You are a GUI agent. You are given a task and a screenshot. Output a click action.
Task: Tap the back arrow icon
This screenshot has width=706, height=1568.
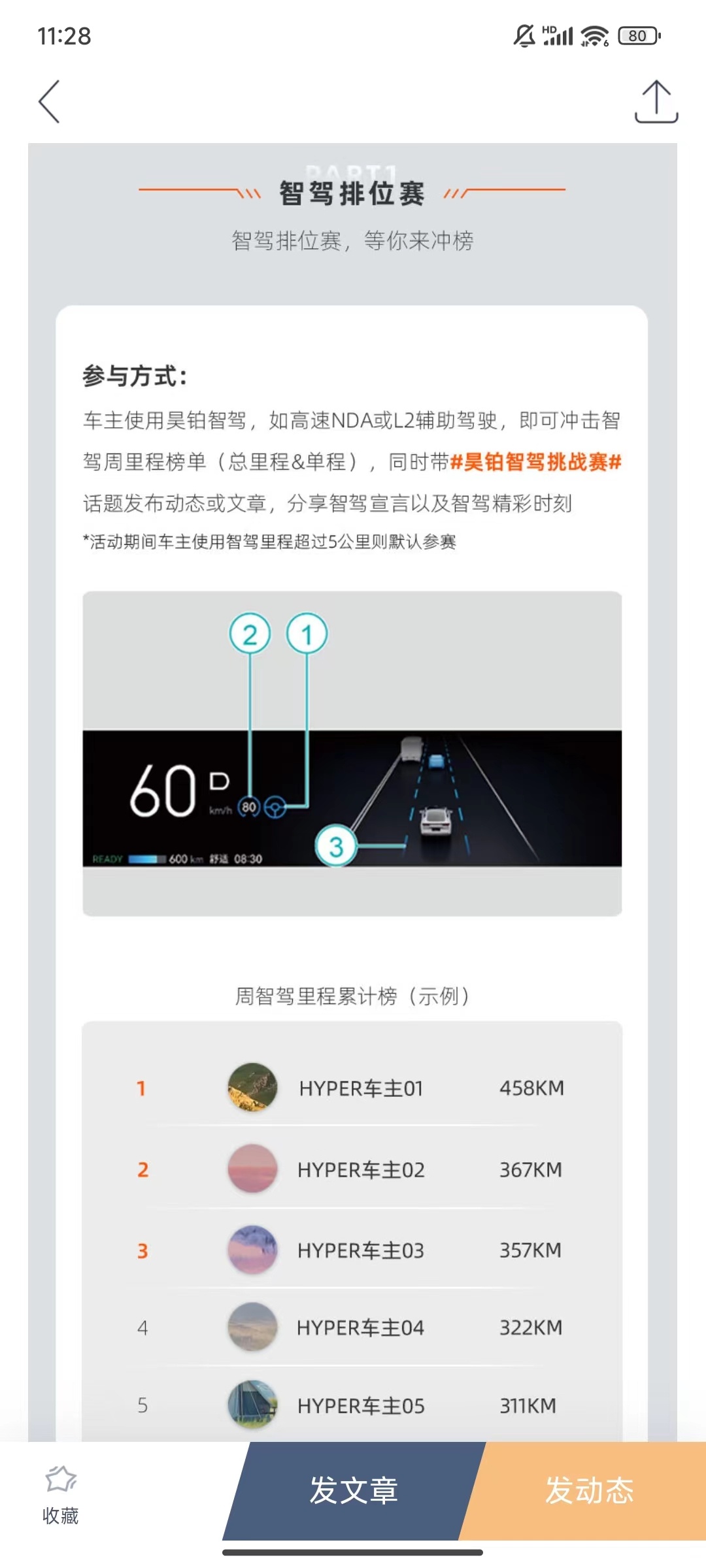[x=49, y=101]
